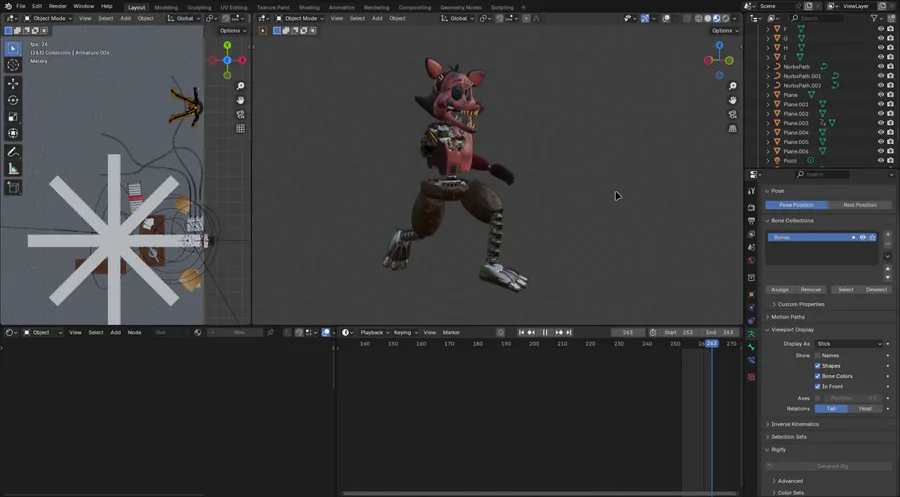Expand Custom Properties subpanel
This screenshot has width=900, height=497.
(x=800, y=304)
